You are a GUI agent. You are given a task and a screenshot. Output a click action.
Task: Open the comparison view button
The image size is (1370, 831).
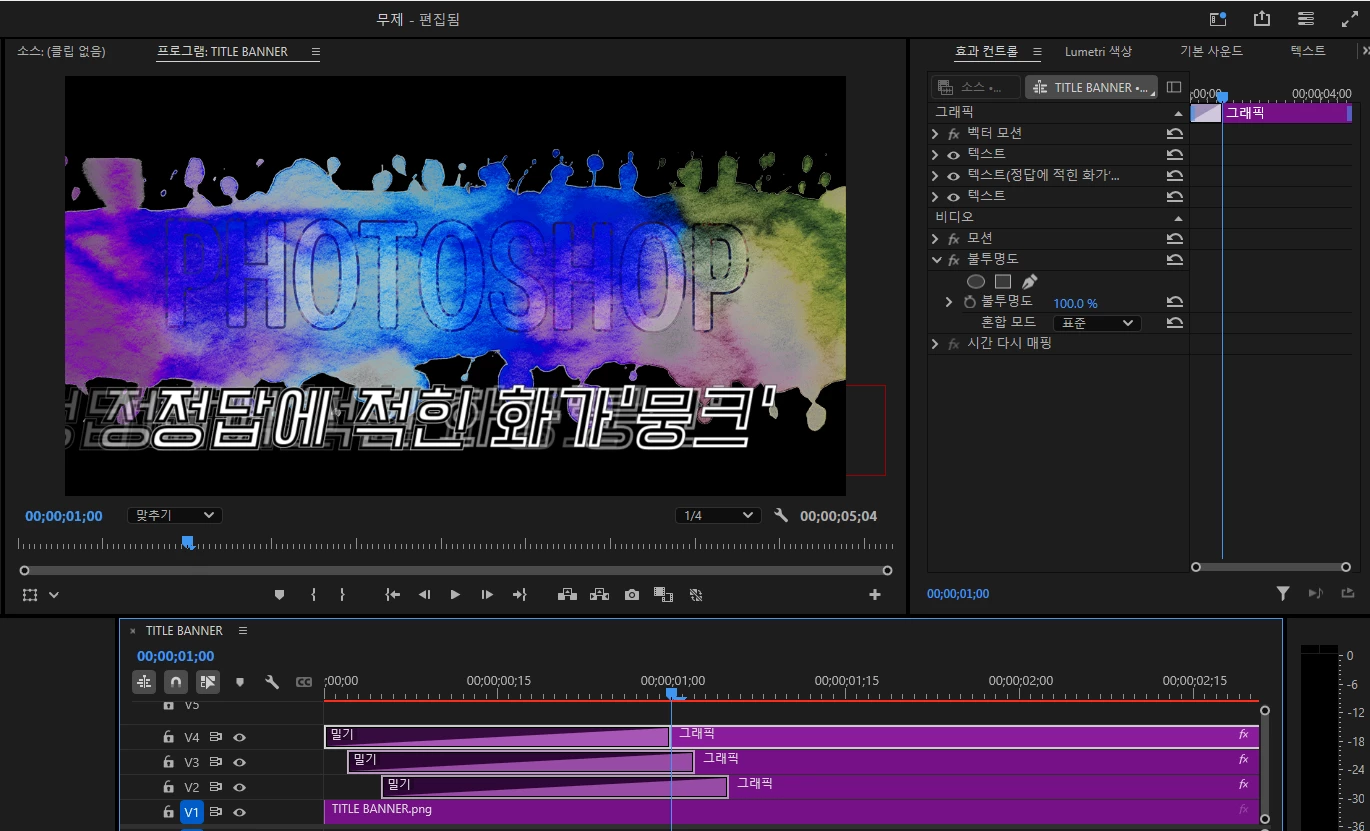tap(663, 594)
